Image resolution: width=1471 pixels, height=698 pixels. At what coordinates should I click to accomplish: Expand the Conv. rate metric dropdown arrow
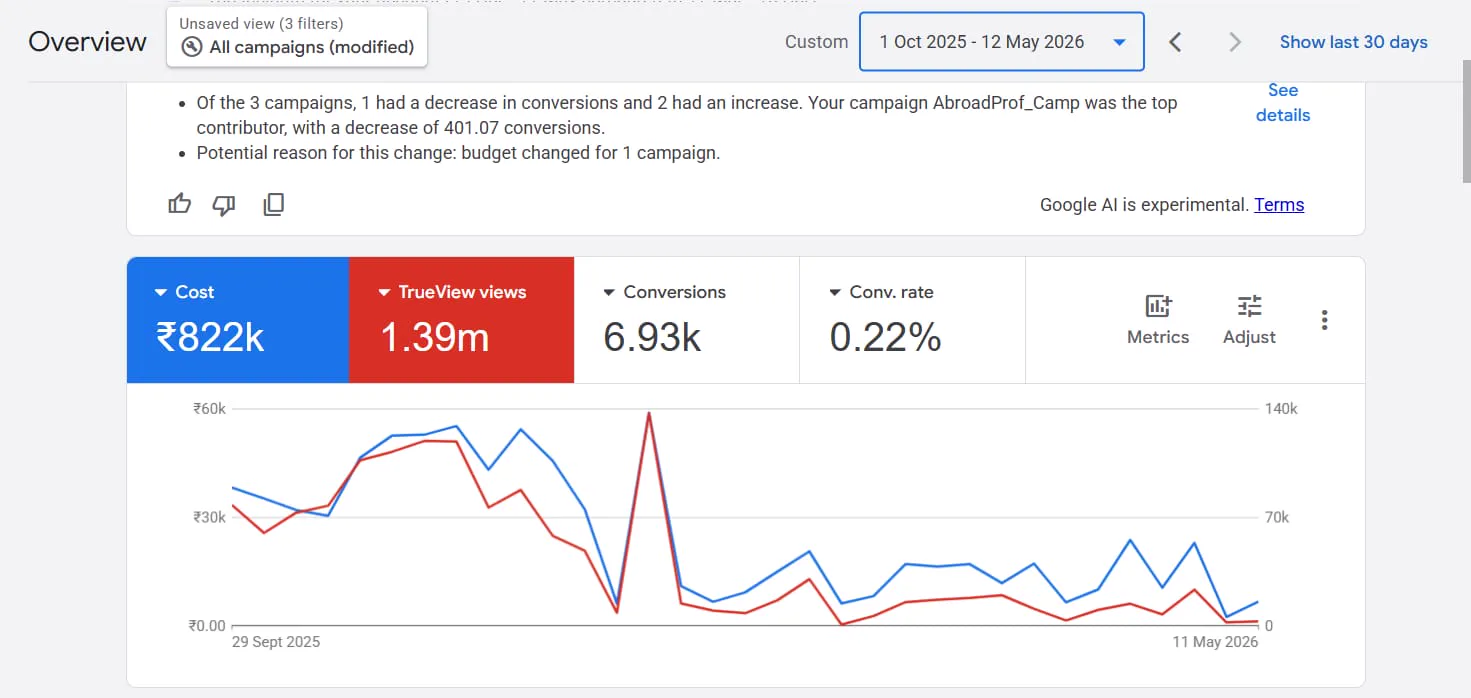tap(835, 293)
